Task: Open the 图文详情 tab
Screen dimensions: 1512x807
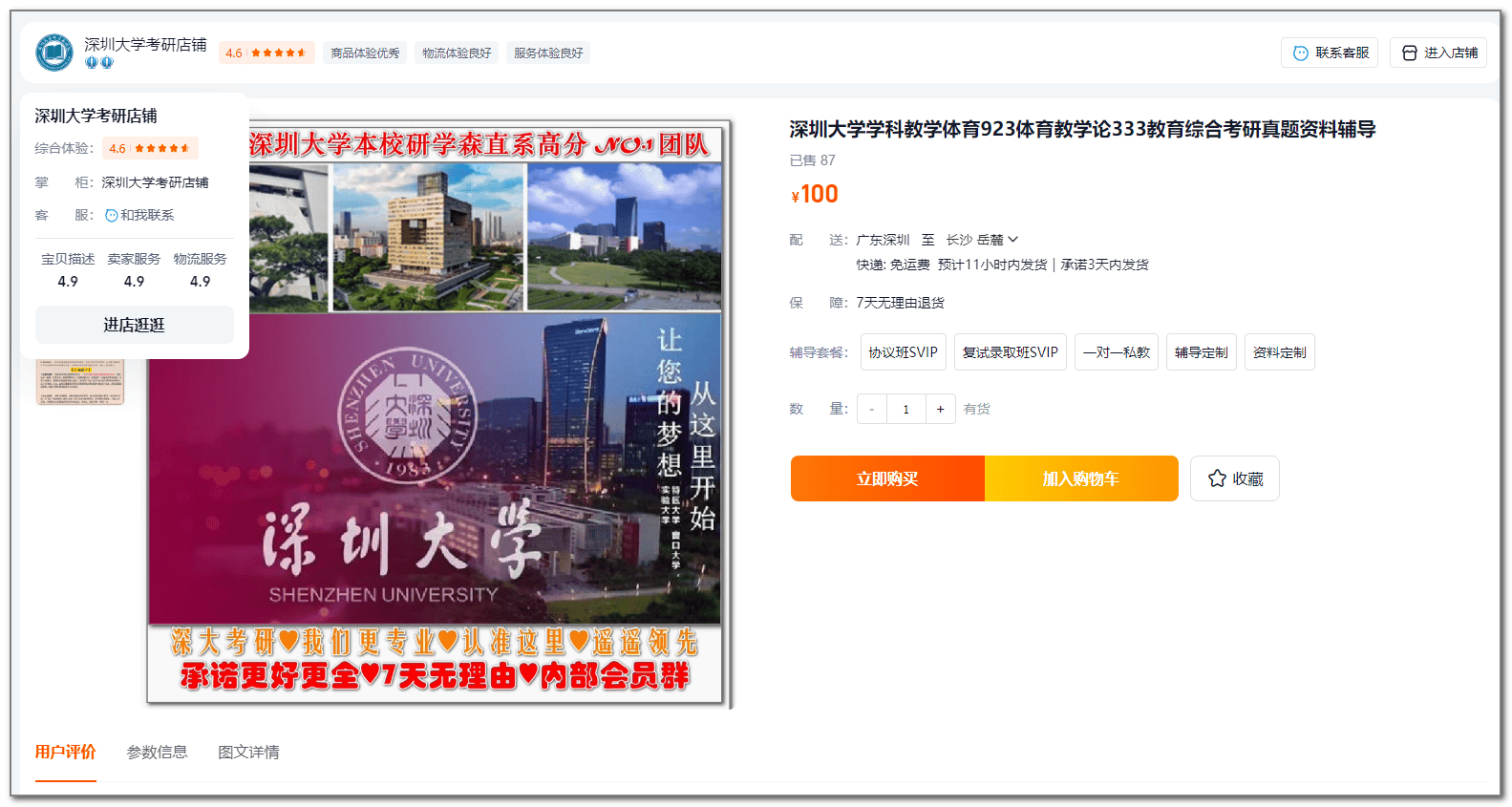Action: (x=248, y=753)
